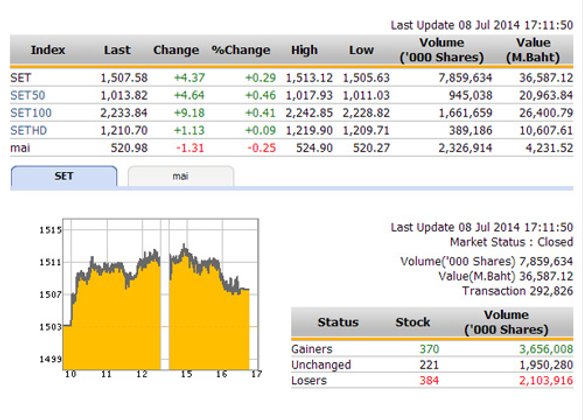Click SET change value +4.37
This screenshot has width=583, height=420.
[189, 78]
